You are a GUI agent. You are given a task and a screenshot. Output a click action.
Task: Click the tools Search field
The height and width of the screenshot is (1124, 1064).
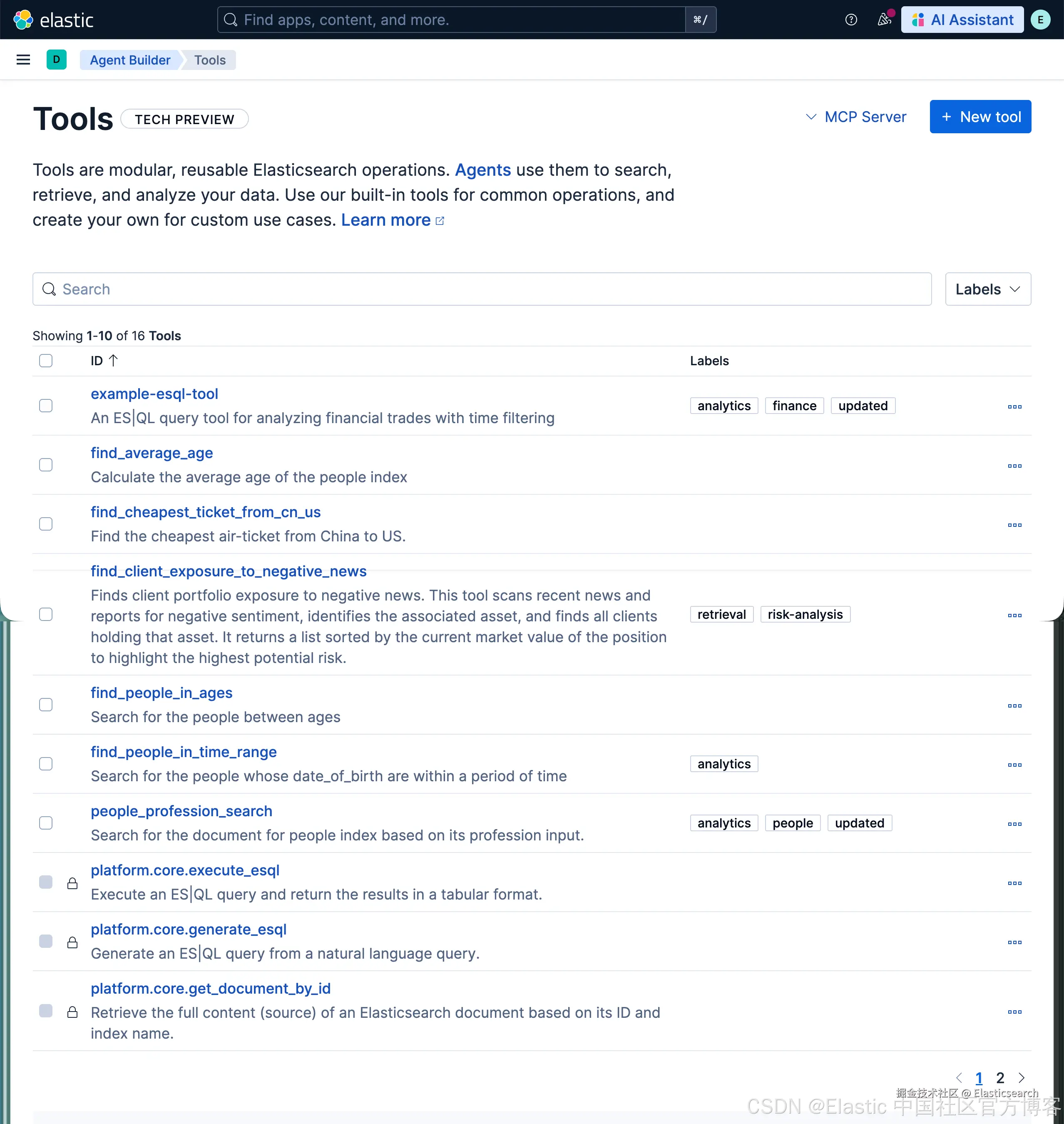point(482,289)
